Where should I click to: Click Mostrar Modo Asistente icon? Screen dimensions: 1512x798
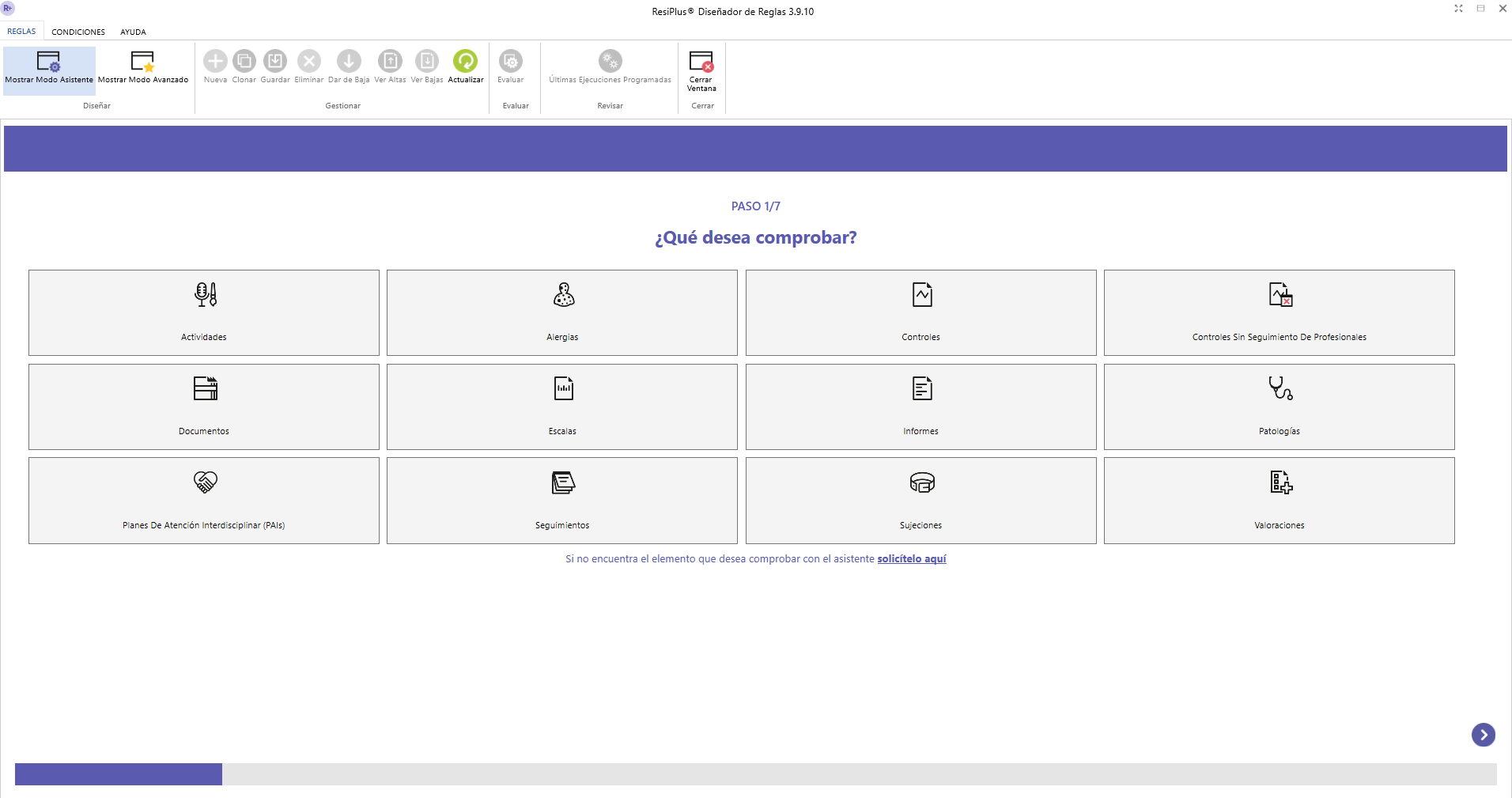[49, 61]
